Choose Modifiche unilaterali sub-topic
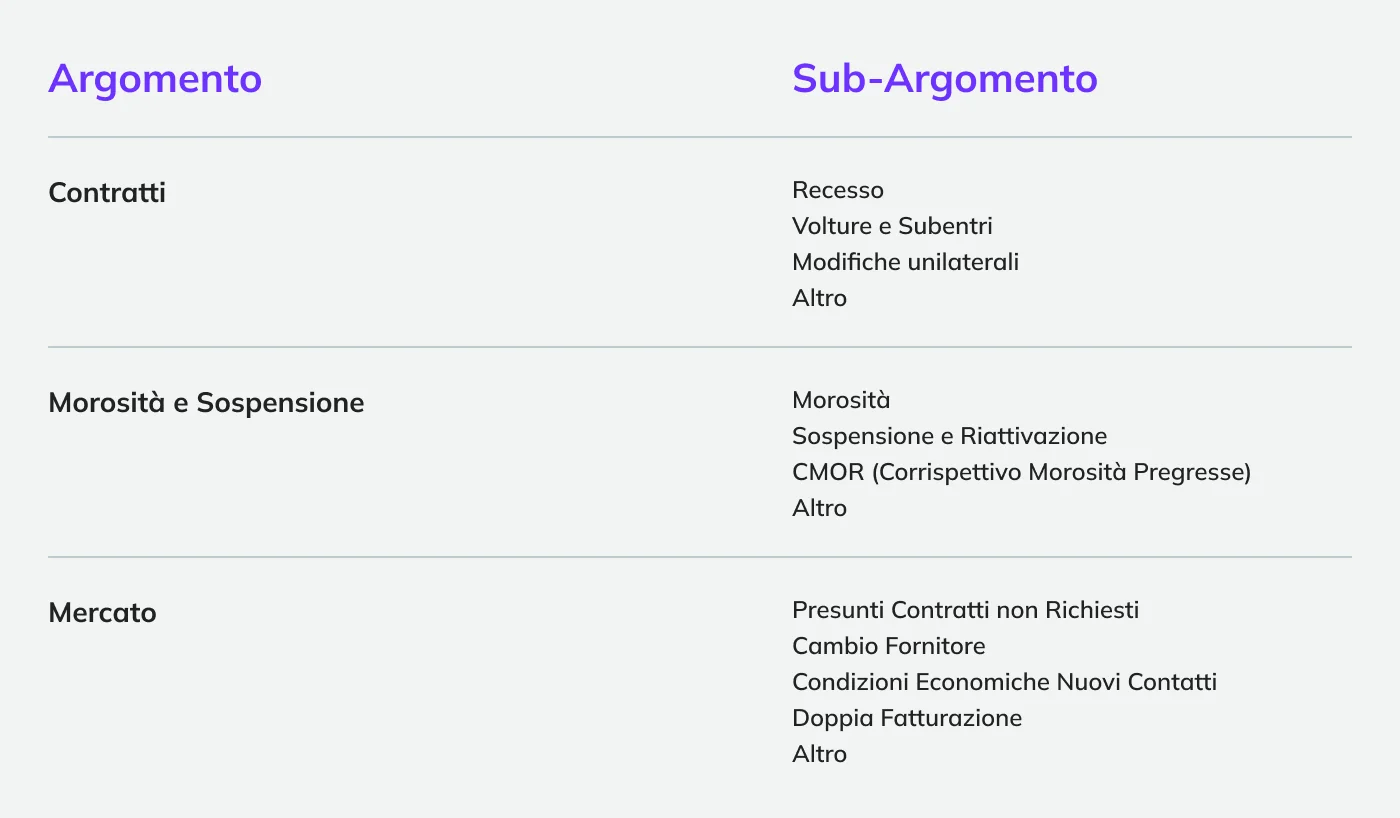1400x818 pixels. [905, 262]
